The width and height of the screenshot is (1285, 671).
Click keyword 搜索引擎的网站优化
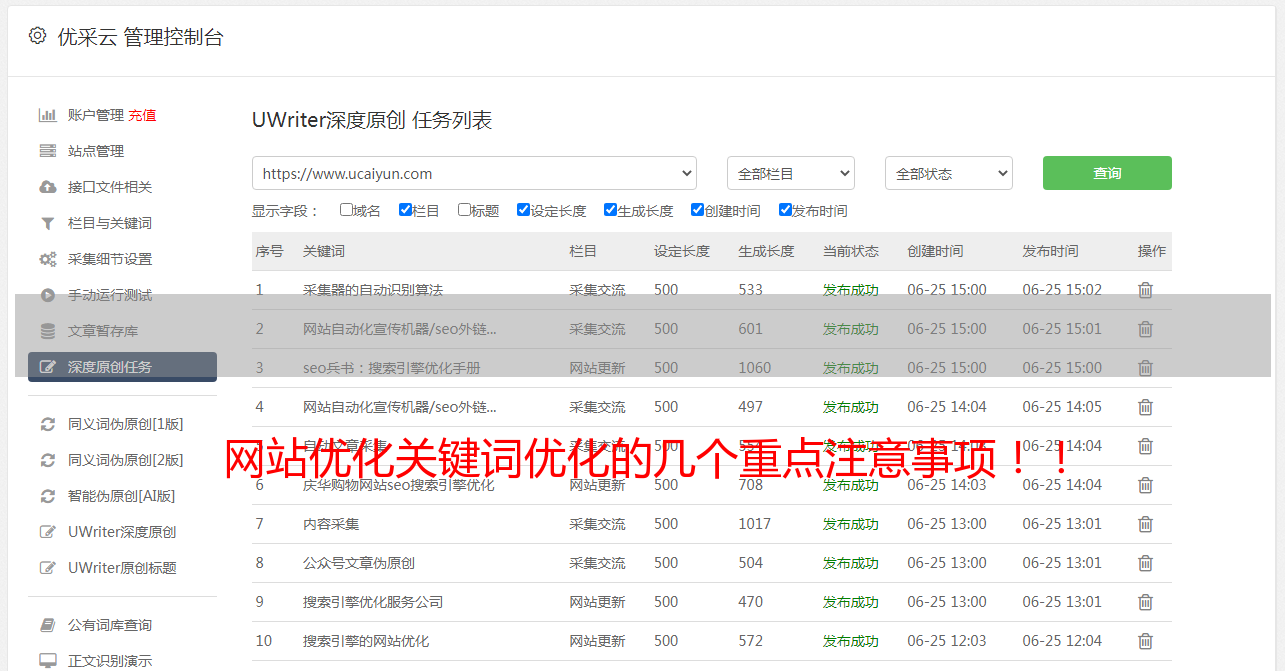click(366, 641)
